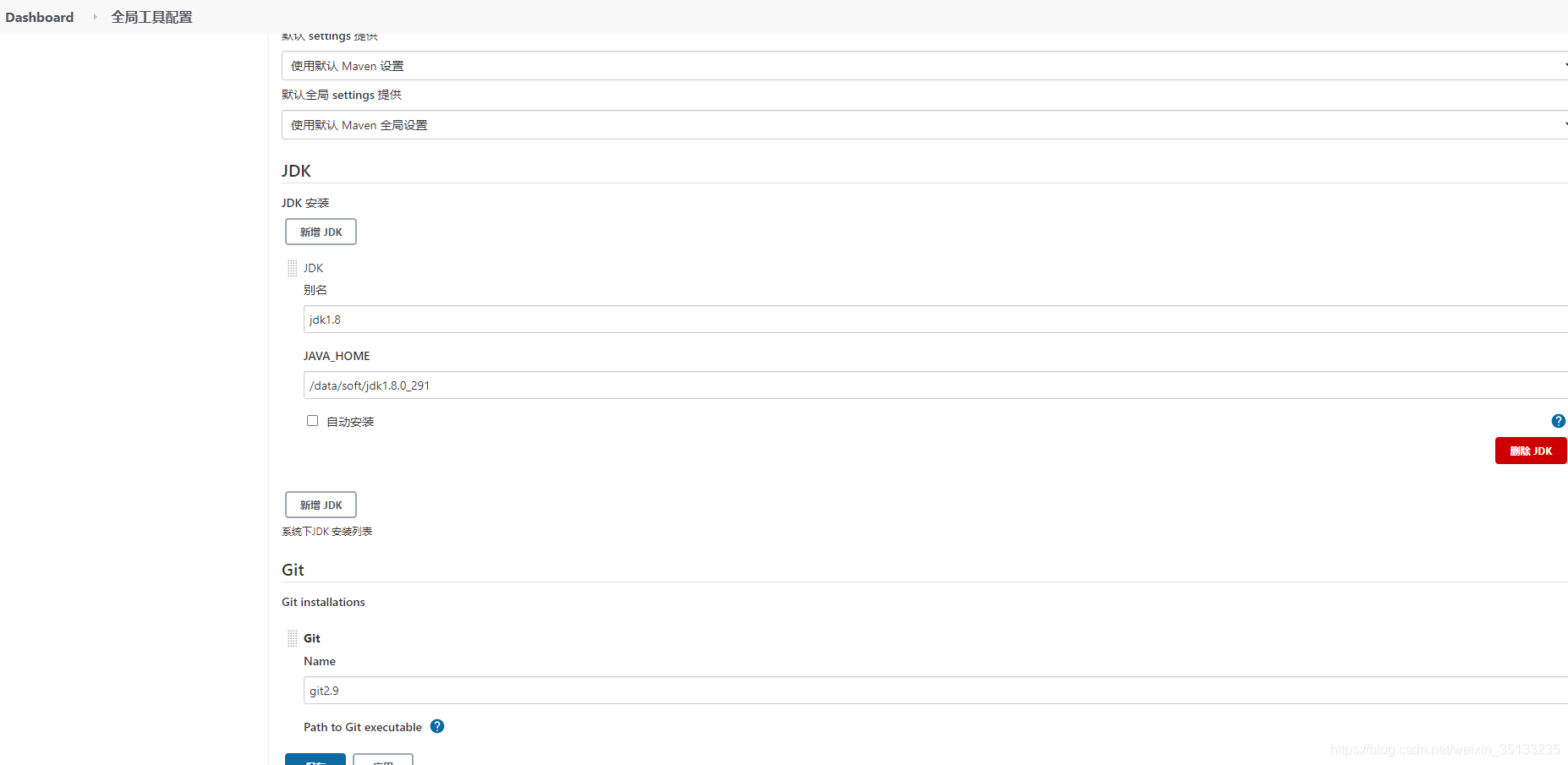The width and height of the screenshot is (1568, 765).
Task: Select the 默认全局 settings 提供 label
Action: [342, 95]
